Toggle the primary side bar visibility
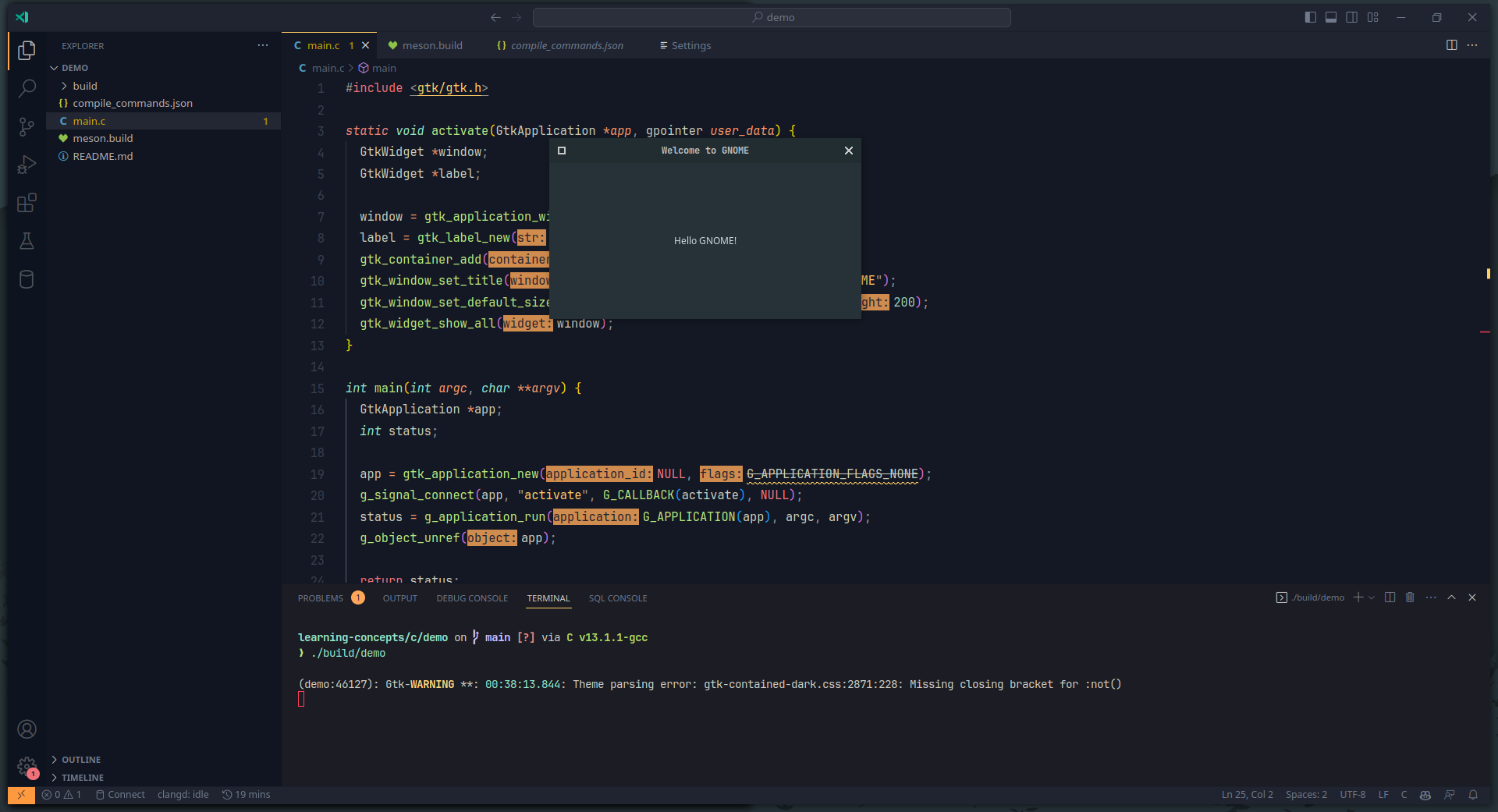Viewport: 1498px width, 812px height. pyautogui.click(x=1310, y=17)
